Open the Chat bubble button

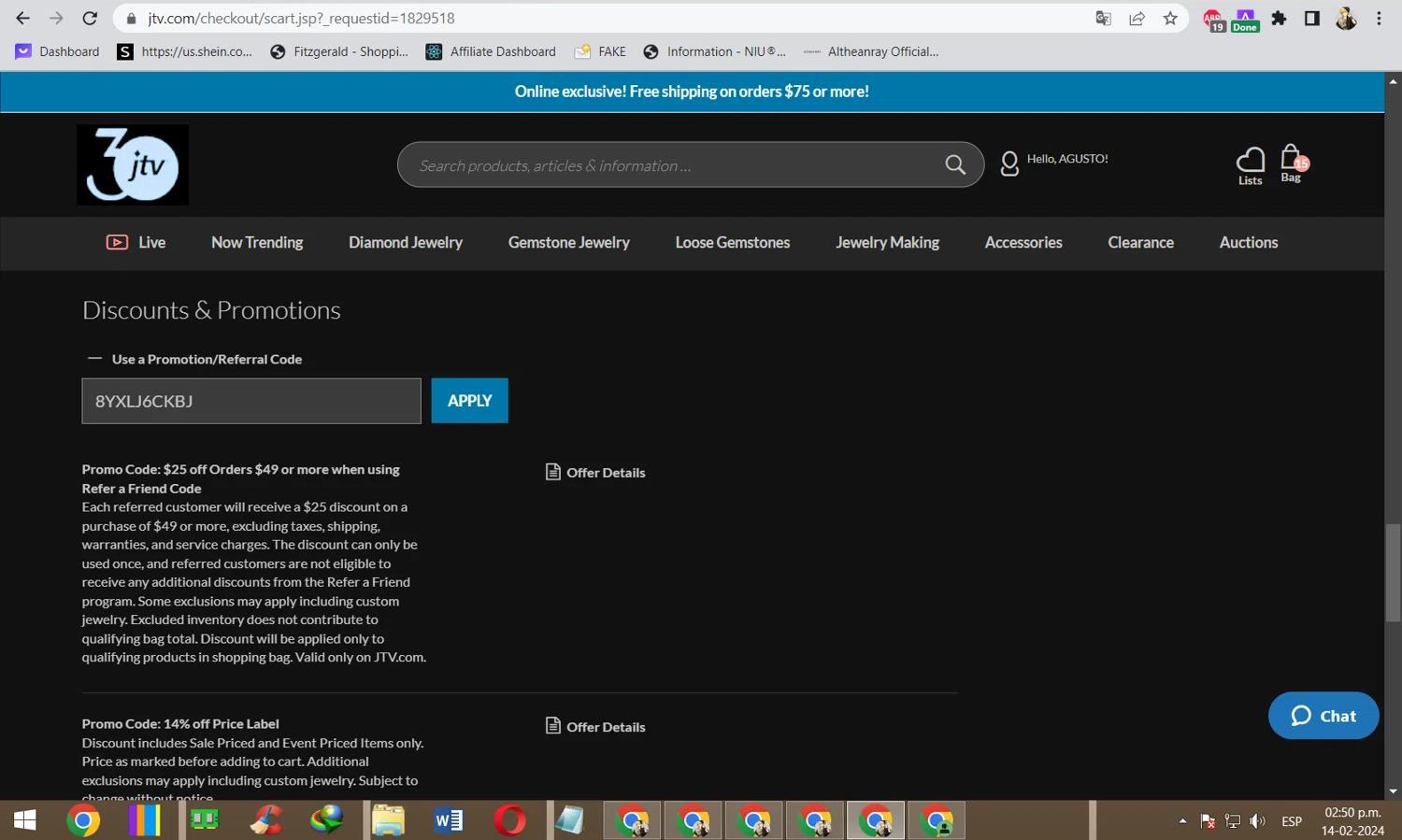pyautogui.click(x=1323, y=716)
